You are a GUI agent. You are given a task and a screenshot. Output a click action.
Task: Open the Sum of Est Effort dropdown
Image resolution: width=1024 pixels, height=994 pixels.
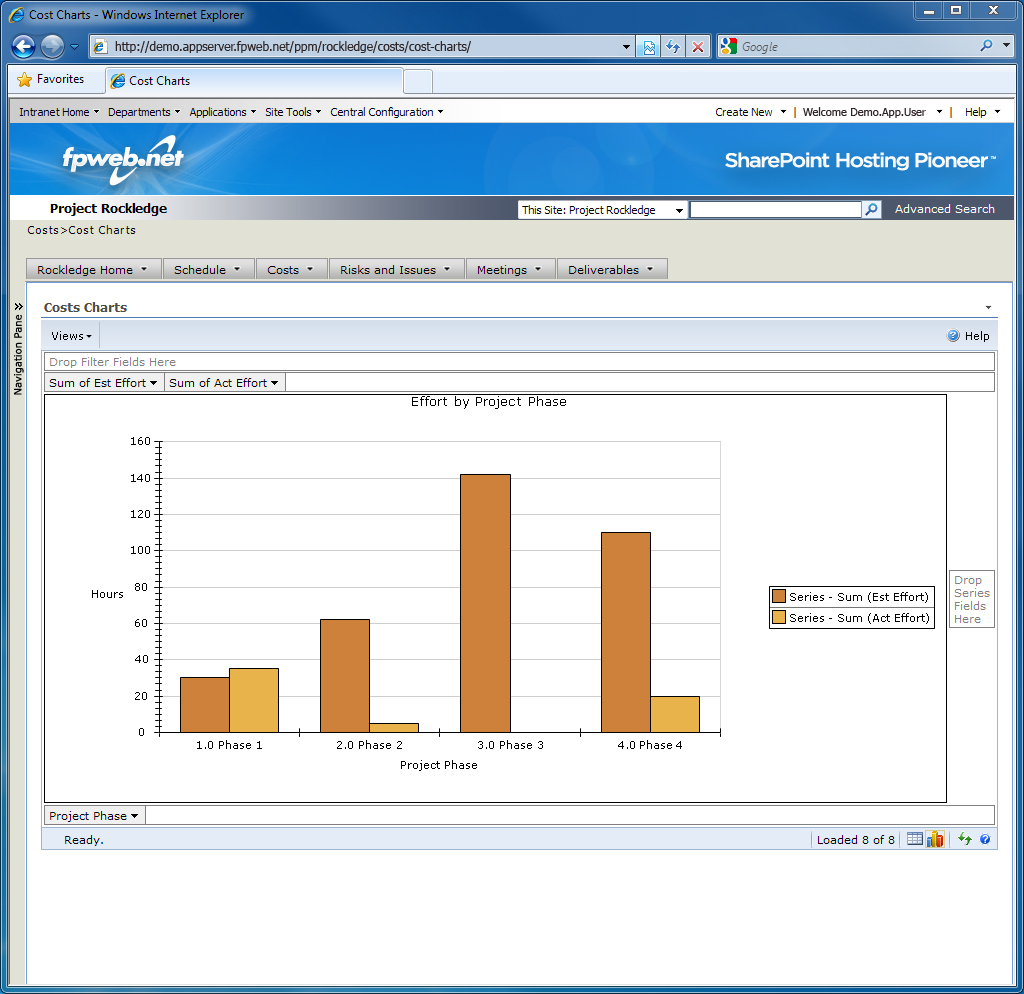[x=104, y=383]
